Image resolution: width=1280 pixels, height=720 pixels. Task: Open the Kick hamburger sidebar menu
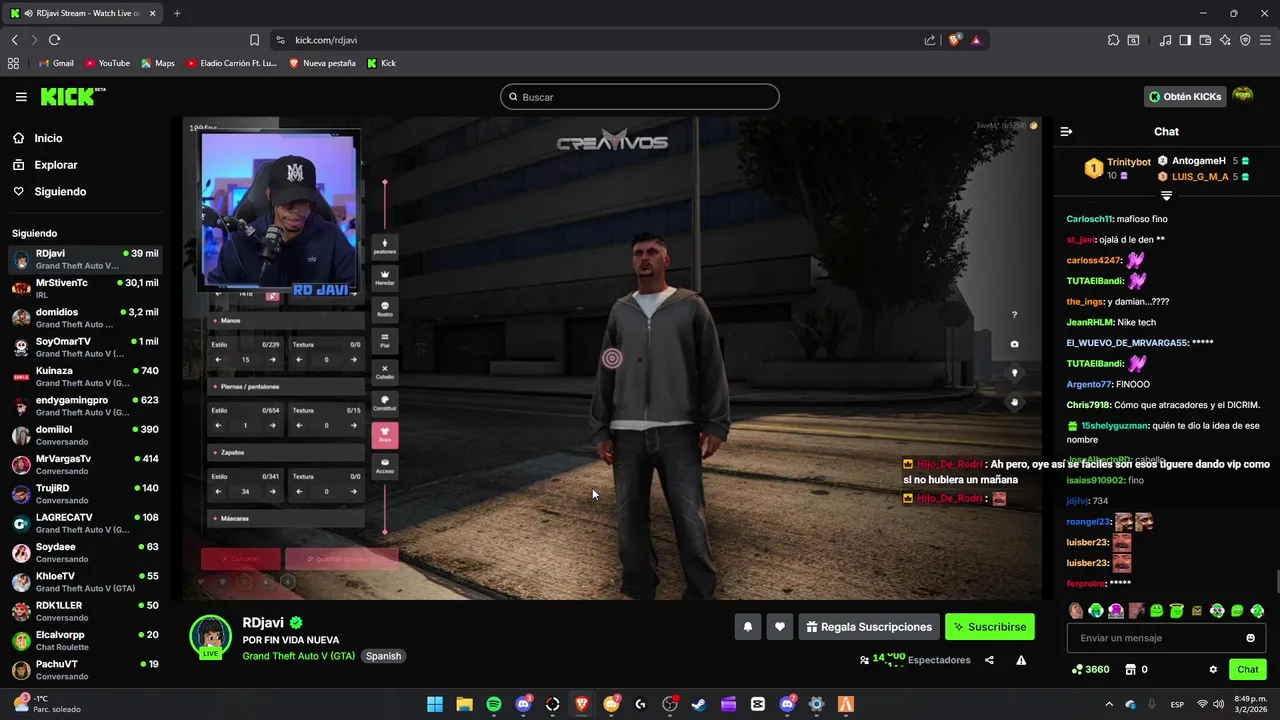click(x=21, y=97)
